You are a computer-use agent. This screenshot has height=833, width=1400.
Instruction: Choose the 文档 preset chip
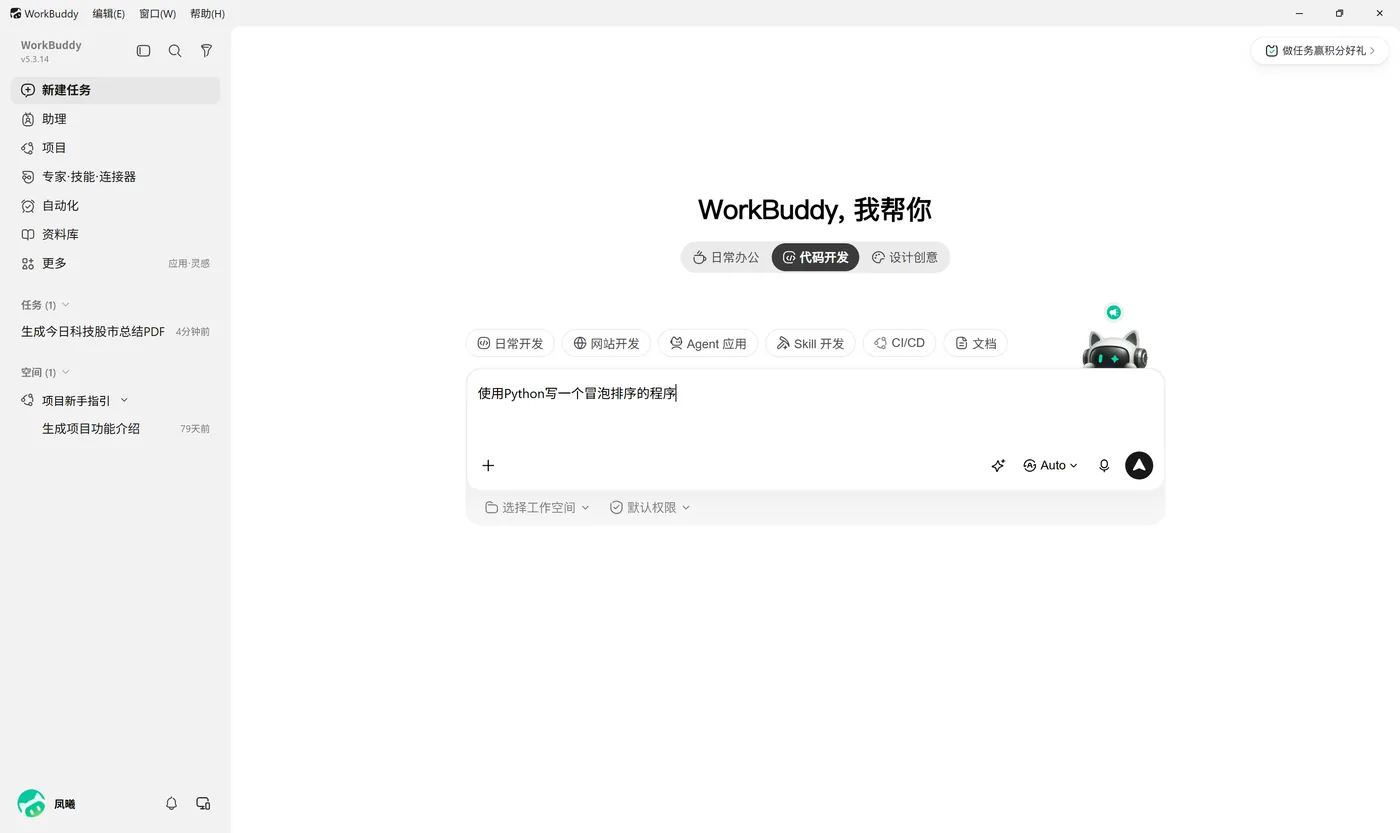(x=975, y=343)
